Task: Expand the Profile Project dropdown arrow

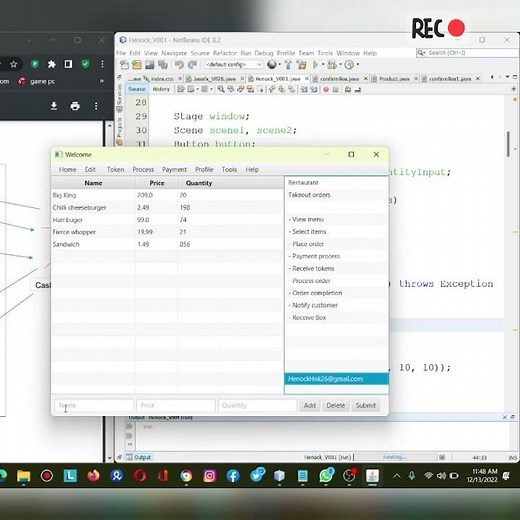Action: pos(358,64)
